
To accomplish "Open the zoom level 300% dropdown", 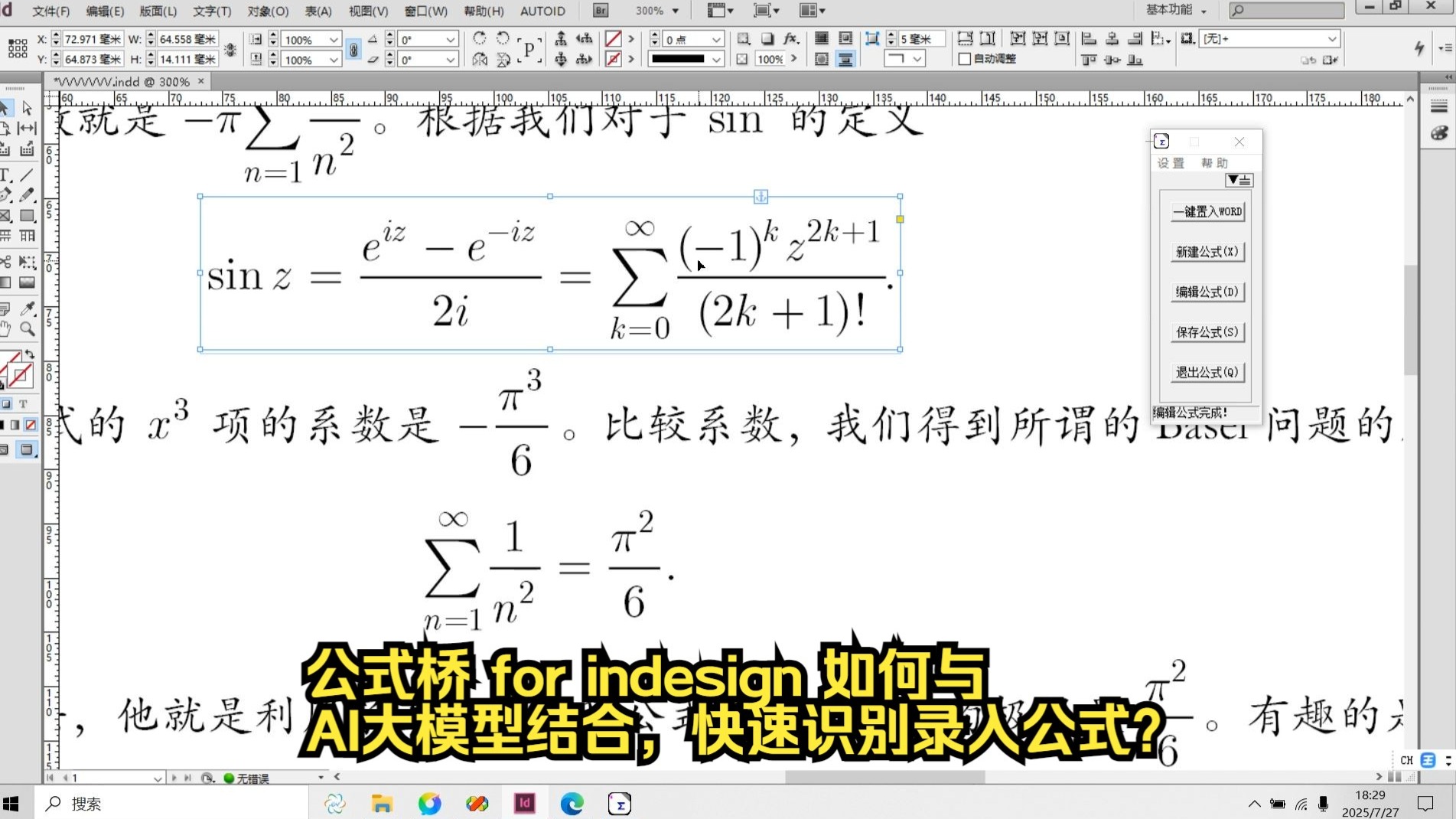I will click(675, 11).
